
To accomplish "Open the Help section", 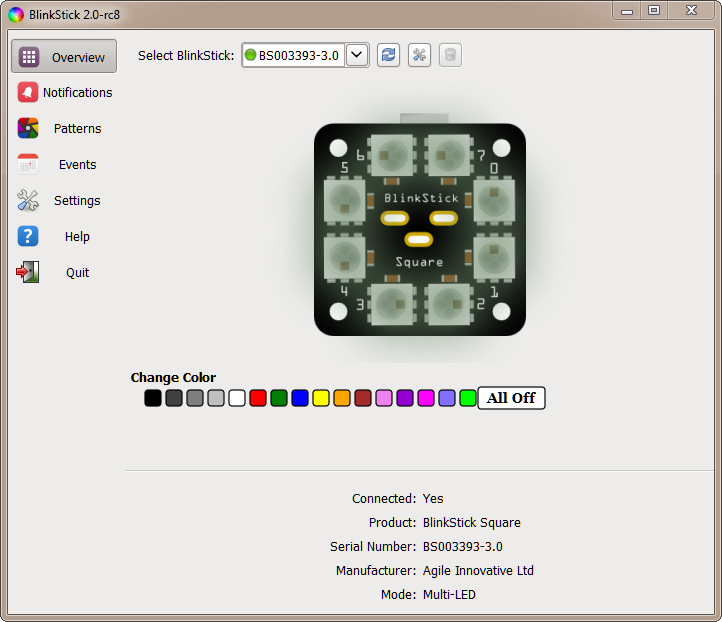I will (64, 237).
